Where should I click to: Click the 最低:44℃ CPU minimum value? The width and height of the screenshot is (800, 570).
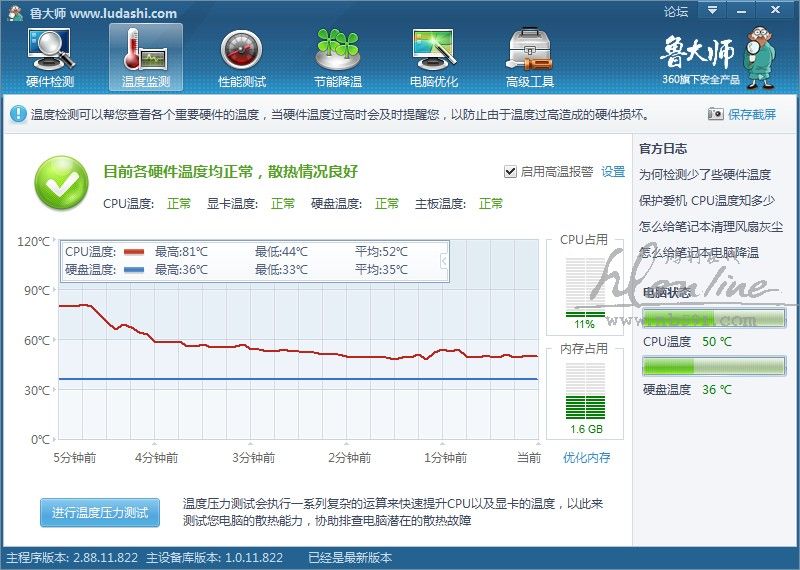282,252
